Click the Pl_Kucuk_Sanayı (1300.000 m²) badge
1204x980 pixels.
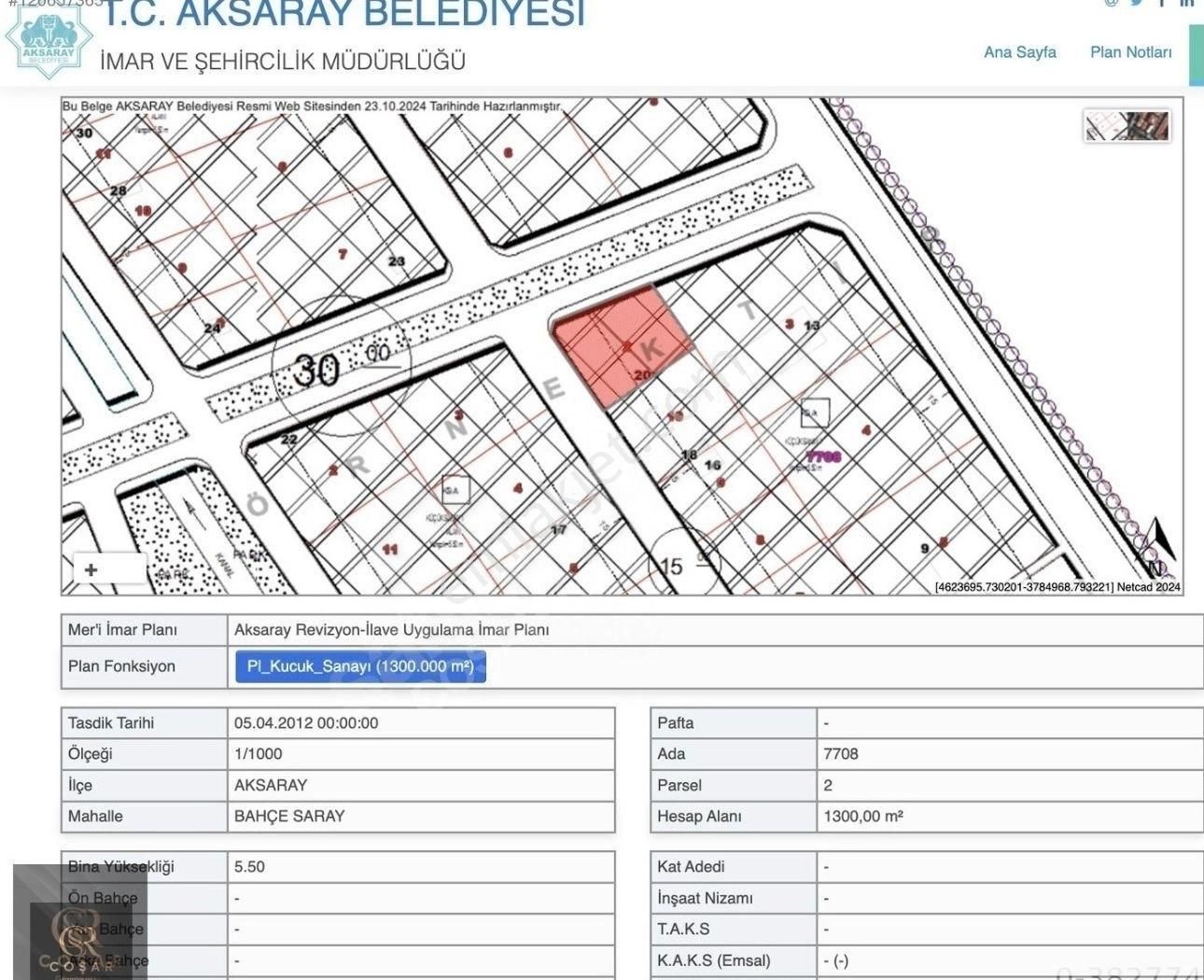(x=360, y=667)
